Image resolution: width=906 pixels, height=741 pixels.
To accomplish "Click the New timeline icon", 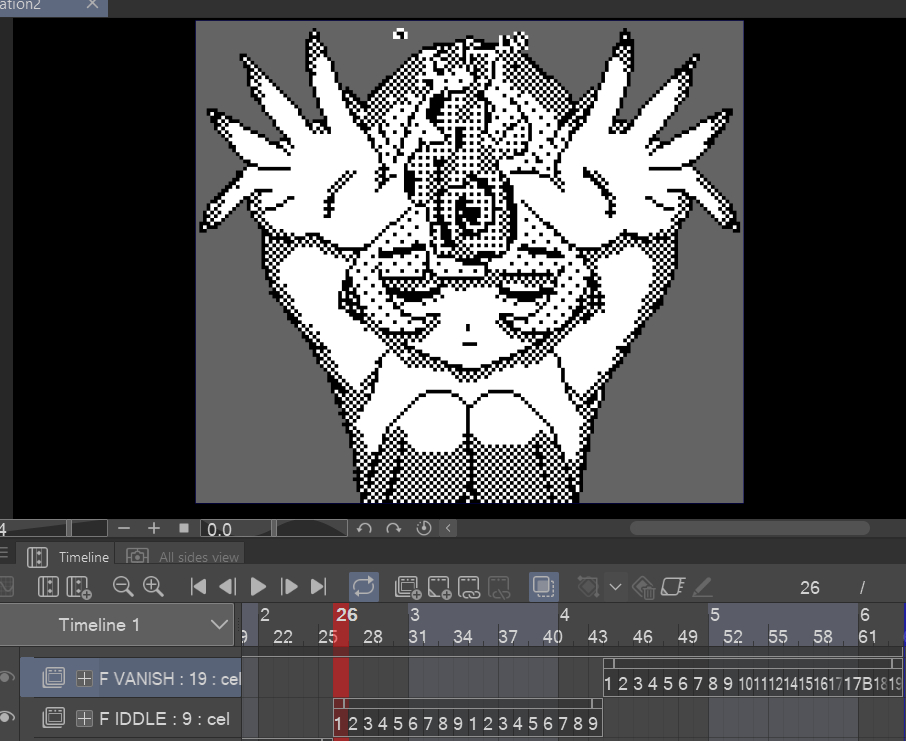I will [47, 587].
